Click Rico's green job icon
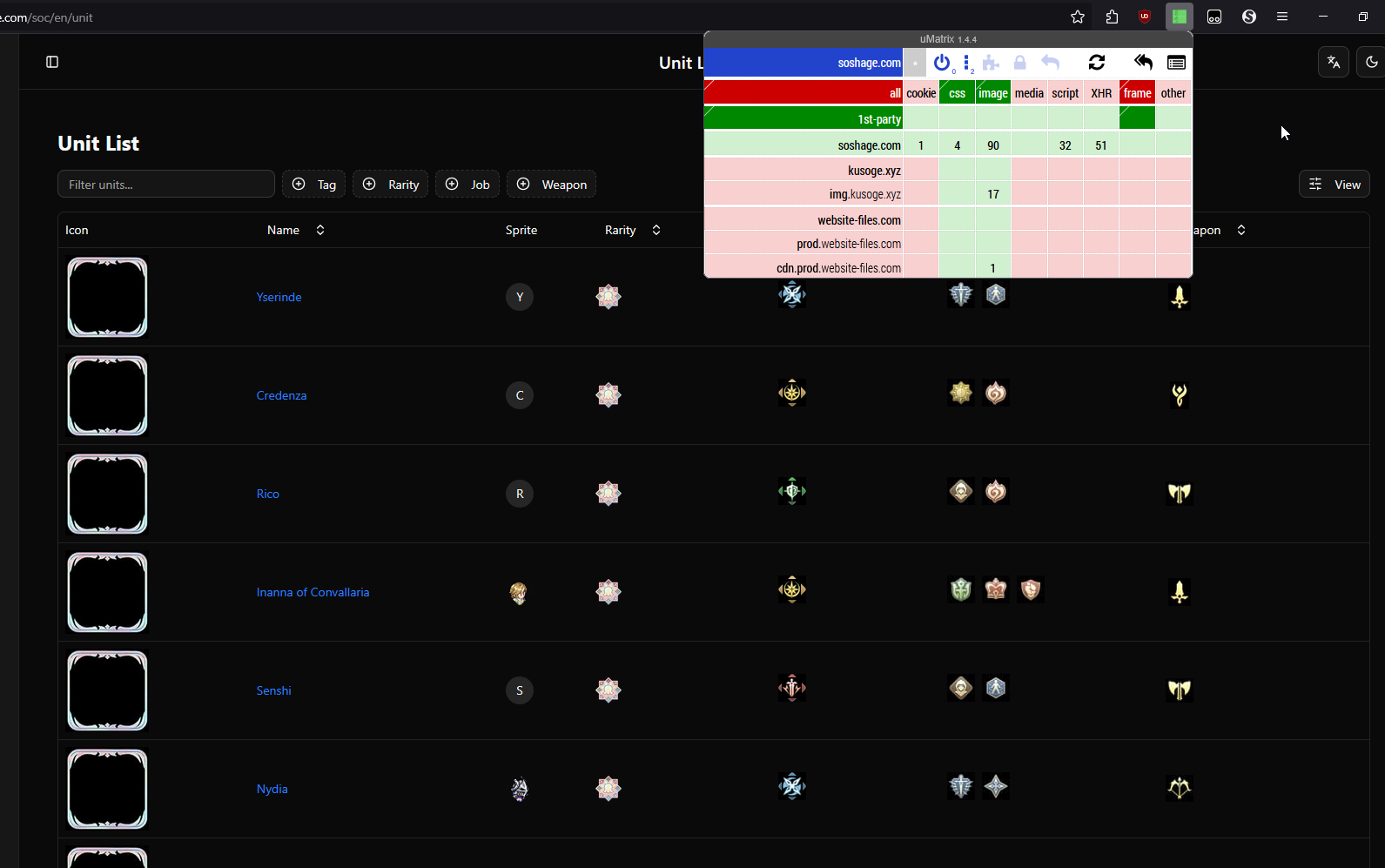The width and height of the screenshot is (1385, 868). (x=792, y=491)
